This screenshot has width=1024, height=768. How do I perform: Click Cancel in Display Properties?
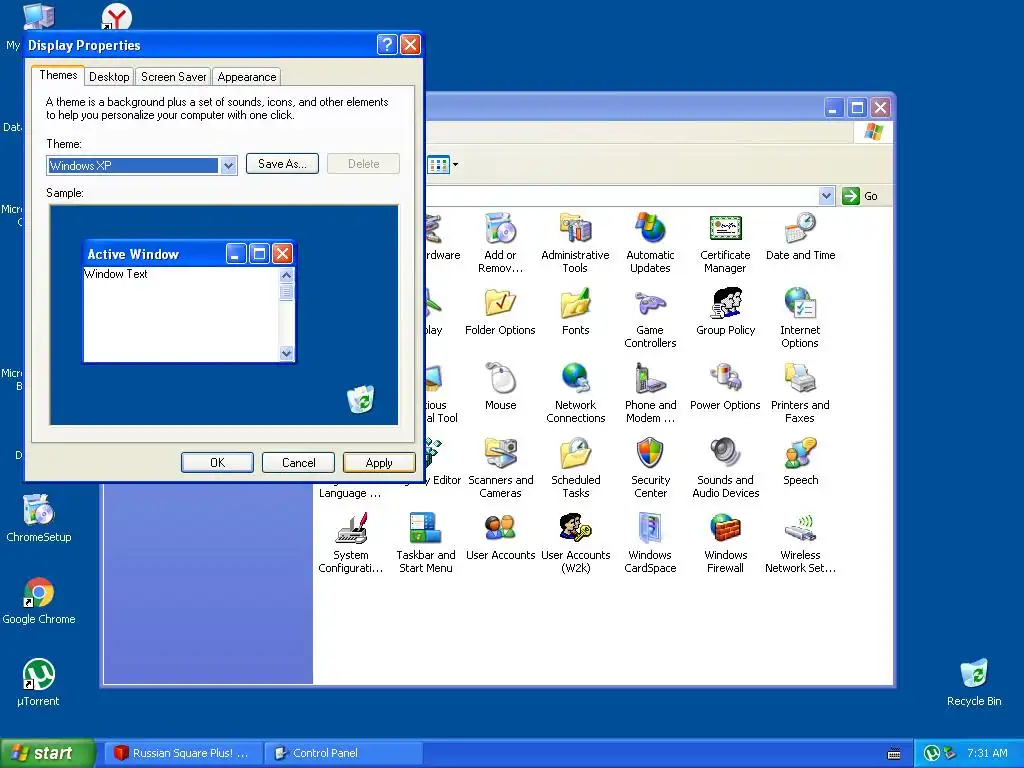click(x=298, y=462)
